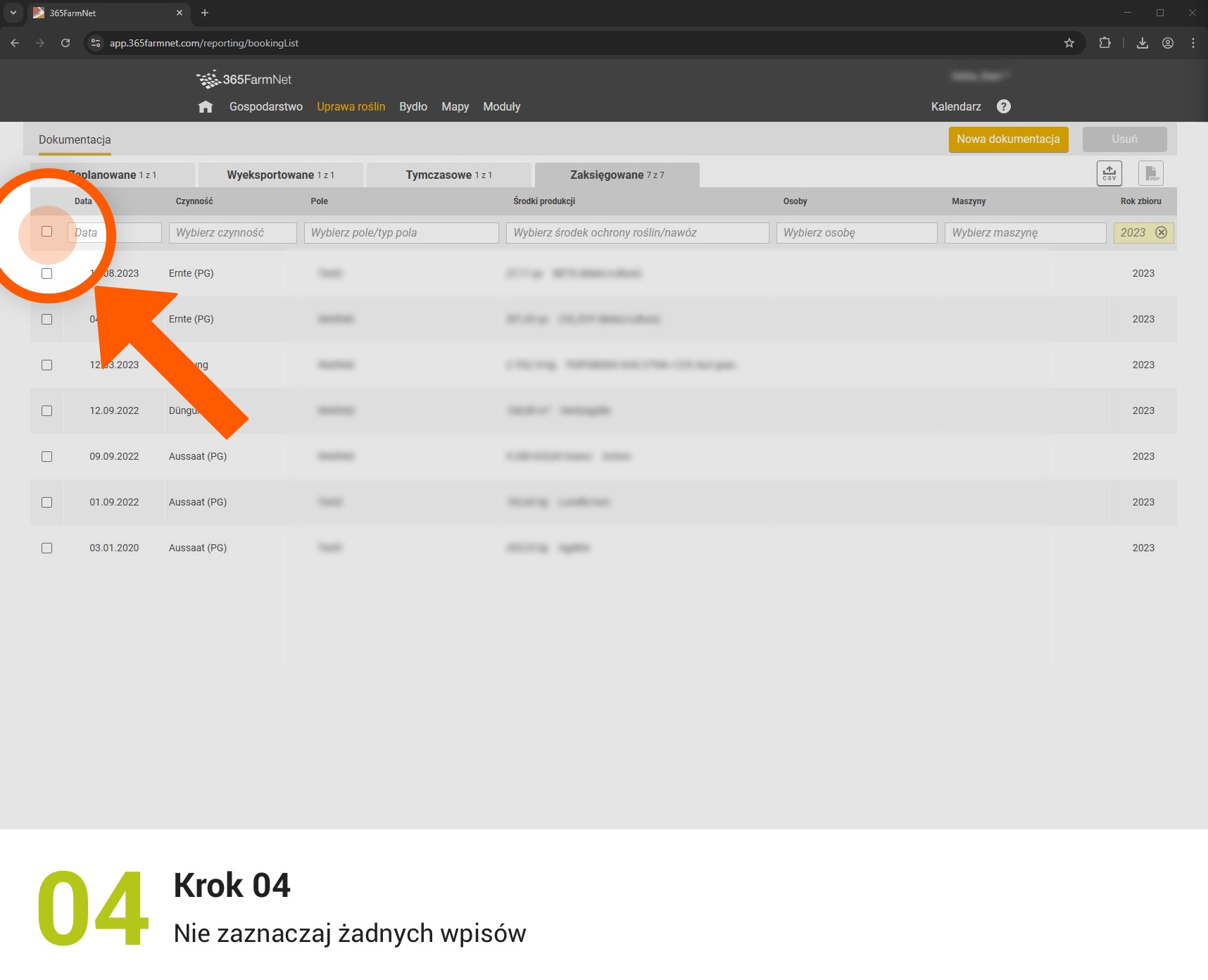Toggle the select-all checkbox in filter row
This screenshot has height=980, width=1208.
click(x=47, y=232)
